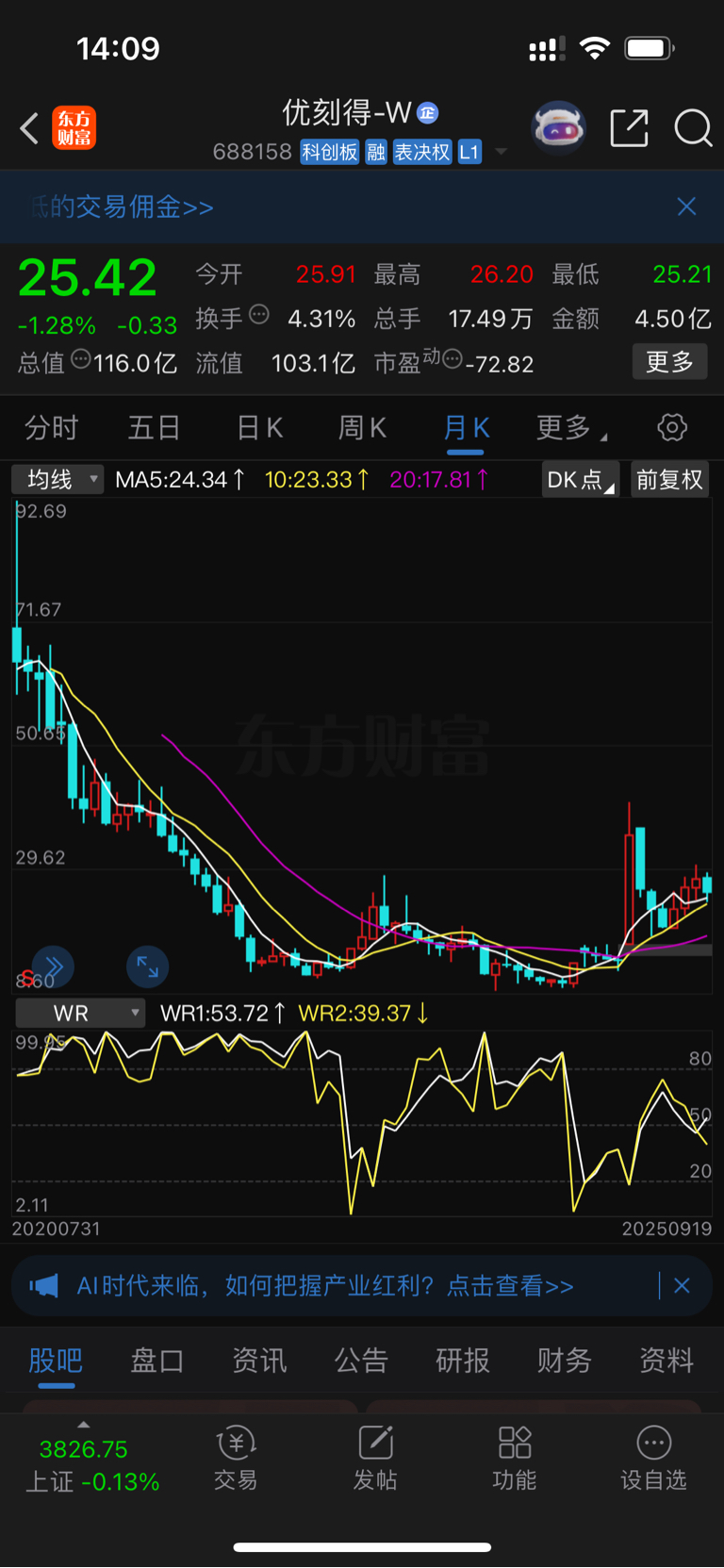
Task: Tap the megaphone announcement icon
Action: click(44, 1286)
